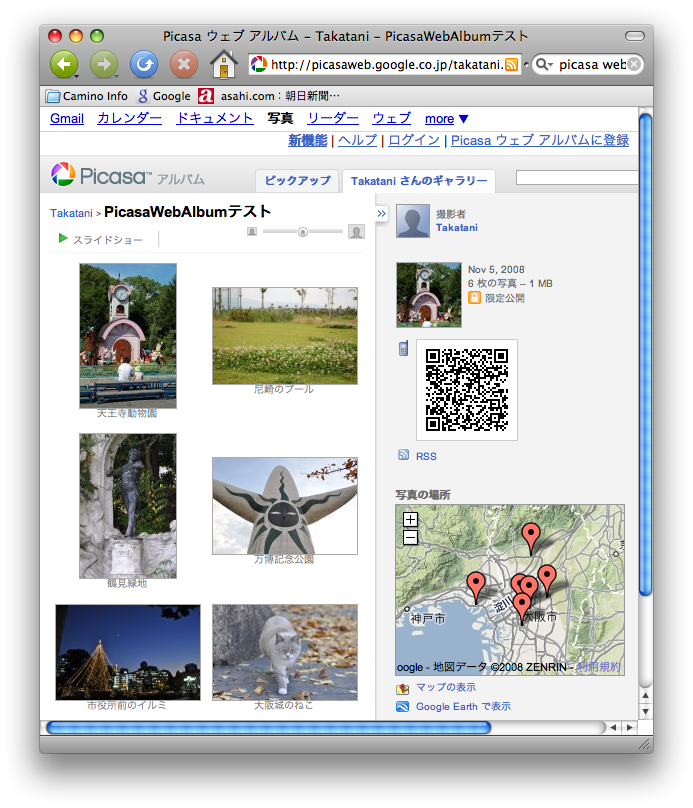This screenshot has height=808, width=693.
Task: Open ヘルプ link
Action: (358, 140)
